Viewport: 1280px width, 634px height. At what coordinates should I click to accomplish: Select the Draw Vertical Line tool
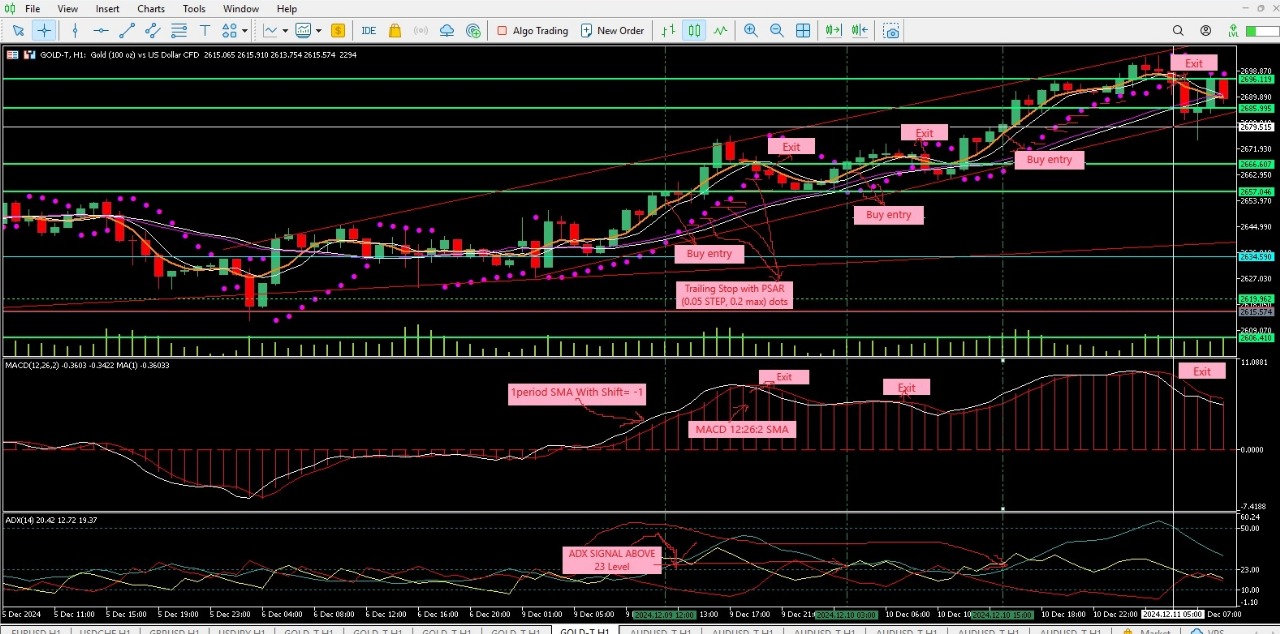[x=74, y=30]
